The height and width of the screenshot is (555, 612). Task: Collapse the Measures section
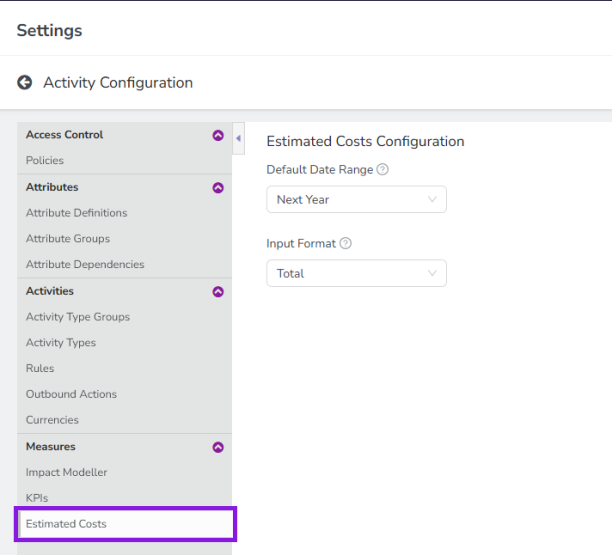pyautogui.click(x=218, y=447)
